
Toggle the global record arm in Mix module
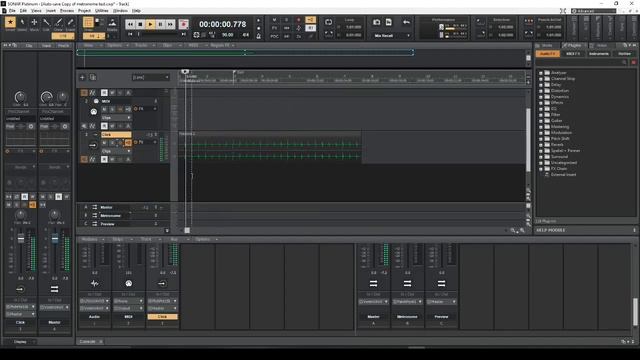click(299, 20)
